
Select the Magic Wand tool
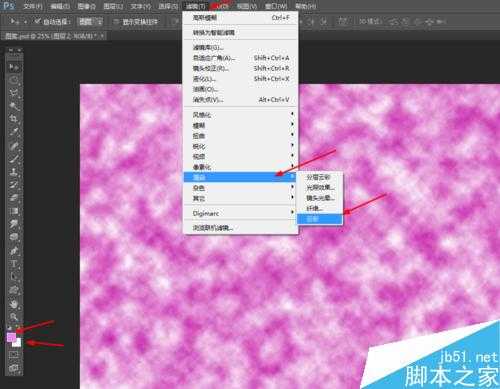(x=14, y=106)
